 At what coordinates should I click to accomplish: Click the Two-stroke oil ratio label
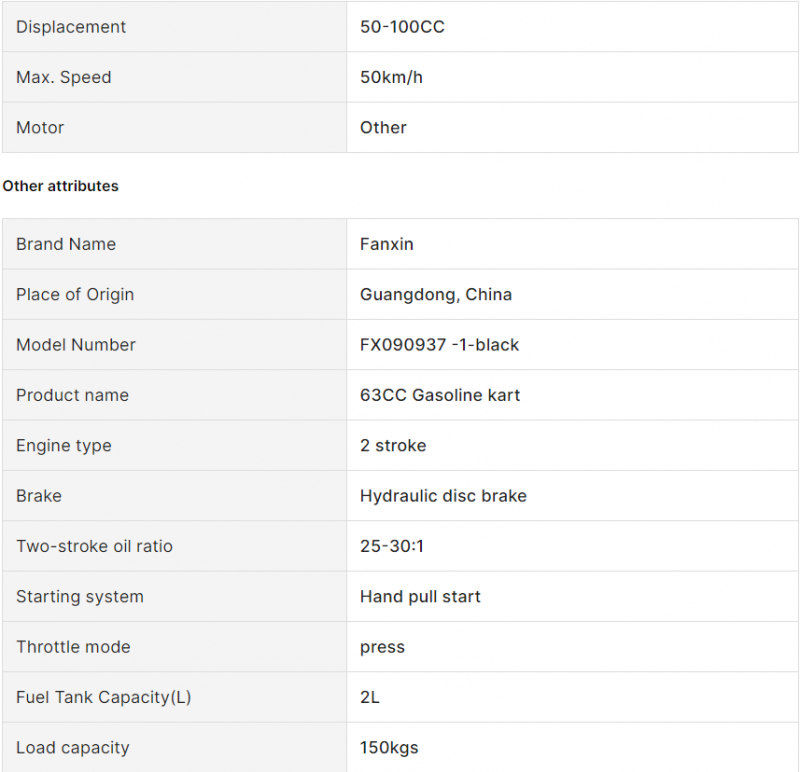pos(94,546)
